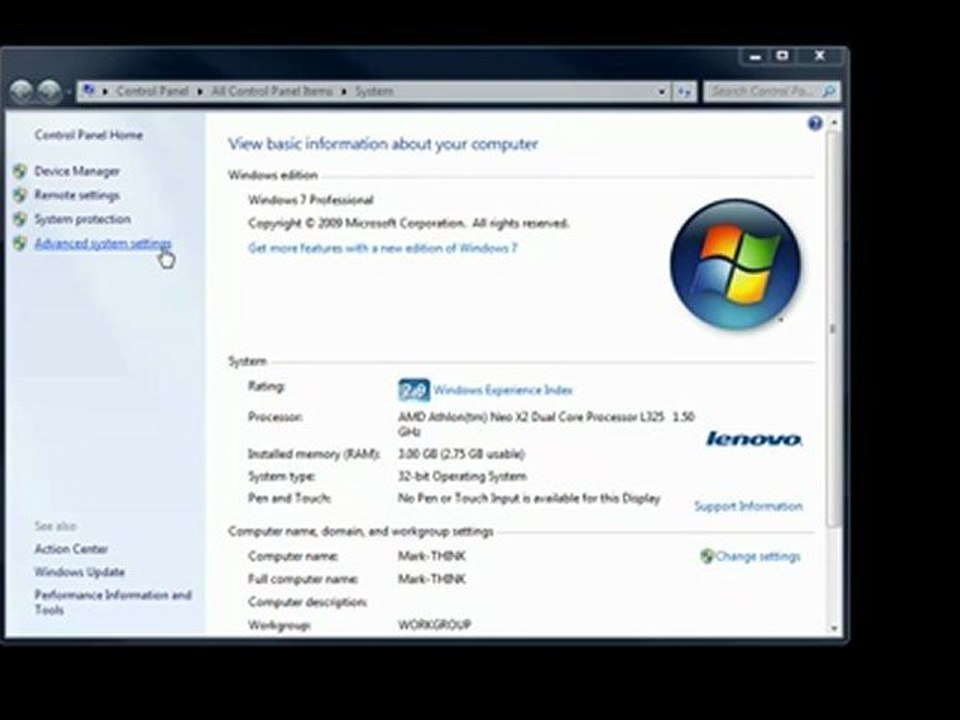
Task: Click Get more features with new edition link
Action: tap(383, 248)
